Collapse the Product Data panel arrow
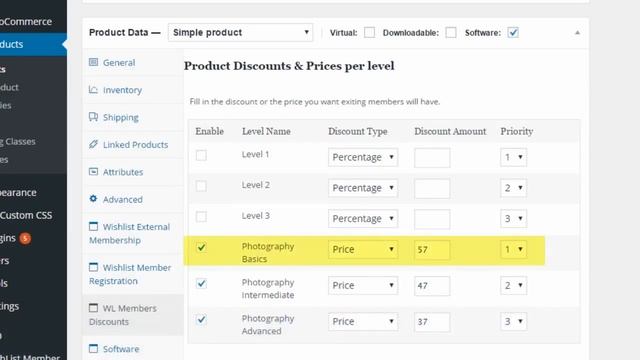The height and width of the screenshot is (360, 640). [577, 33]
